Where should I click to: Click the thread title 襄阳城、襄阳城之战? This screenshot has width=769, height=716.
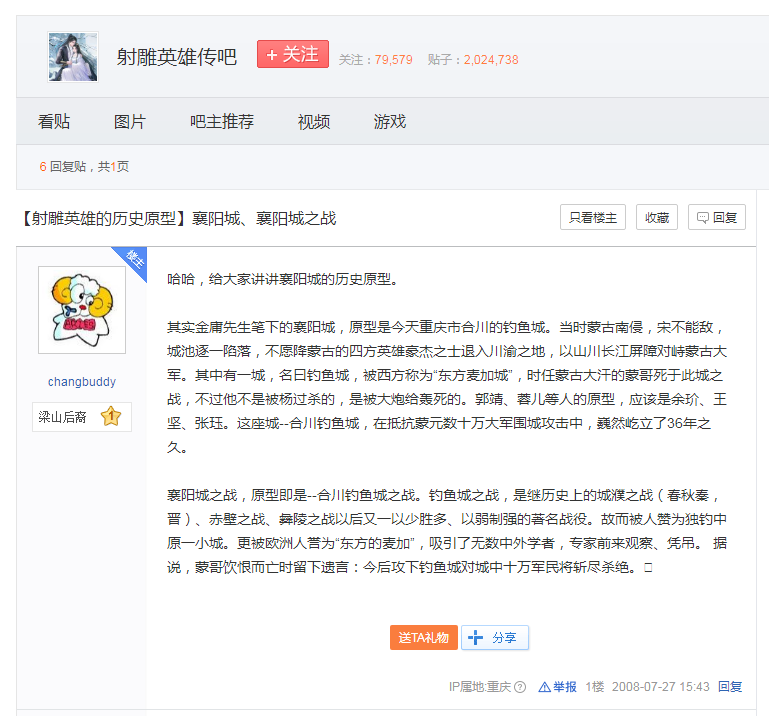point(178,218)
